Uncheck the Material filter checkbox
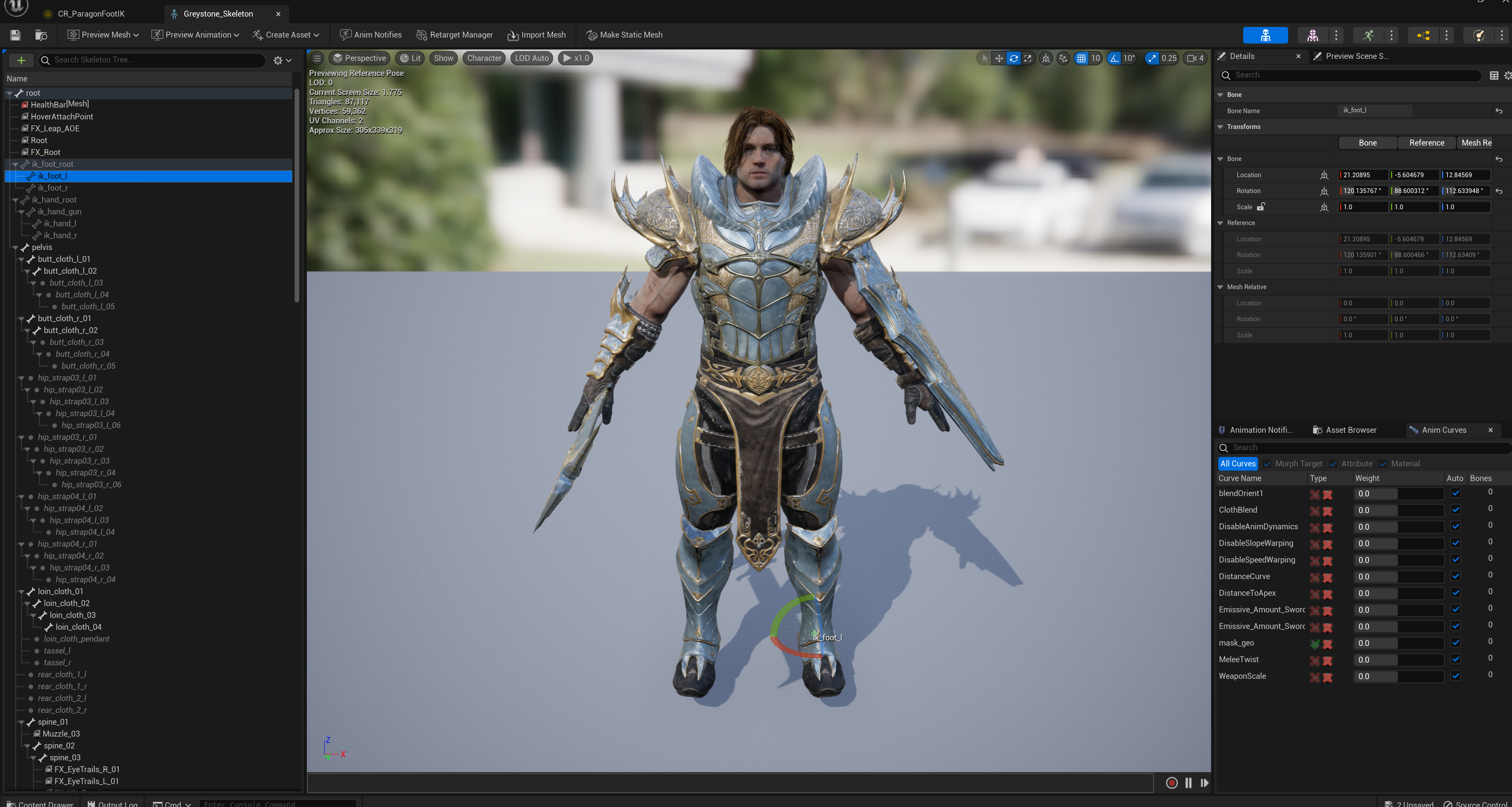Screen dimensions: 1512x807 point(1383,463)
